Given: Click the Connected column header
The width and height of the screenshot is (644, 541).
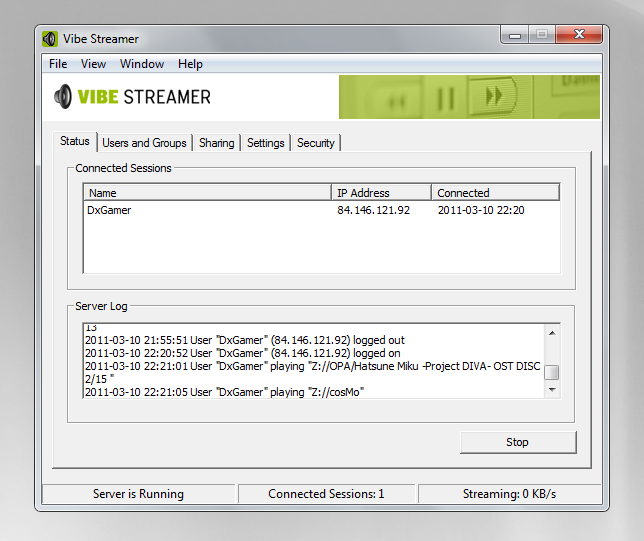Looking at the screenshot, I should coord(495,193).
